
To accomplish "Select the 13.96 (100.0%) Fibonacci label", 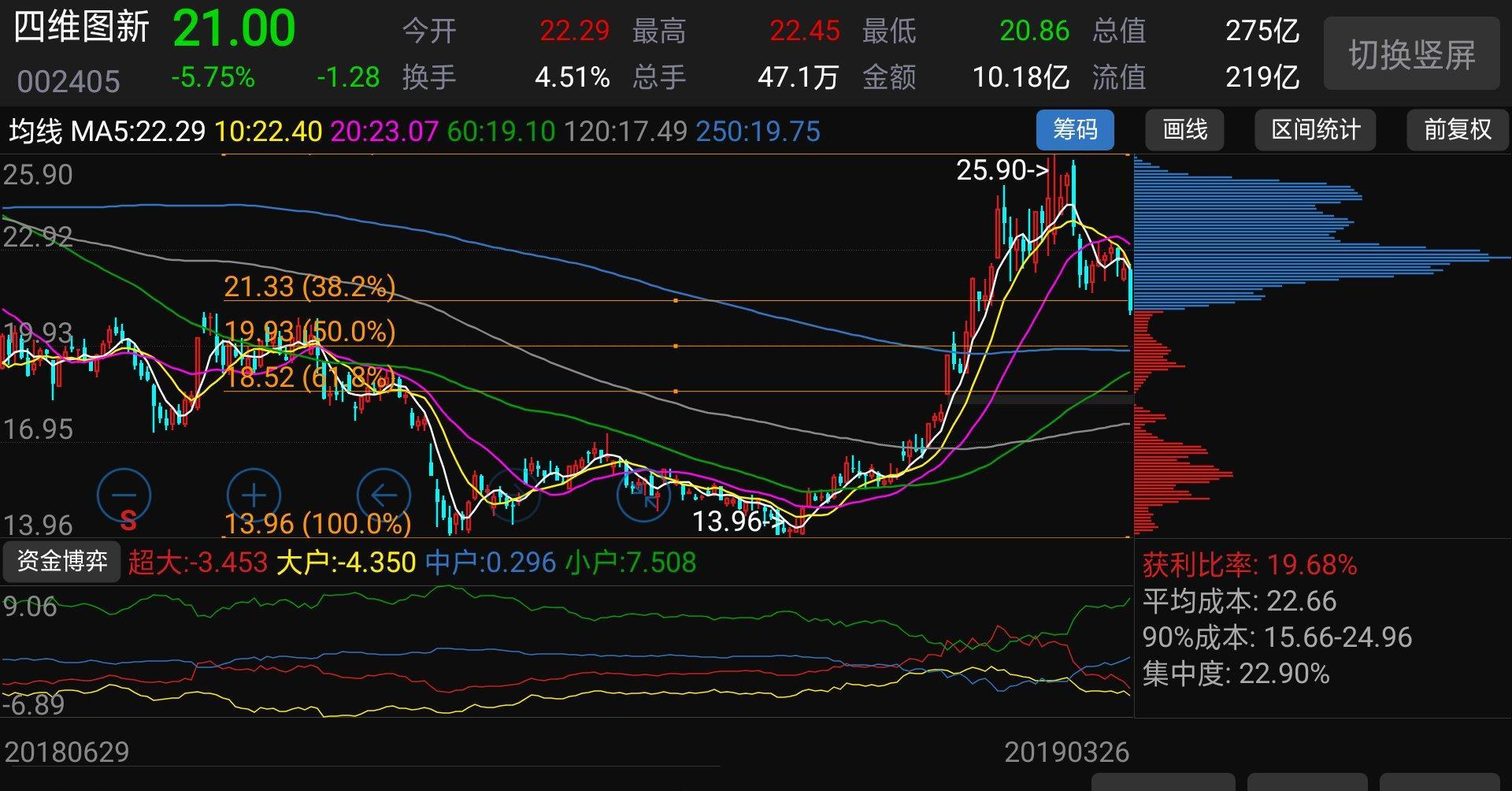I will coord(317,523).
